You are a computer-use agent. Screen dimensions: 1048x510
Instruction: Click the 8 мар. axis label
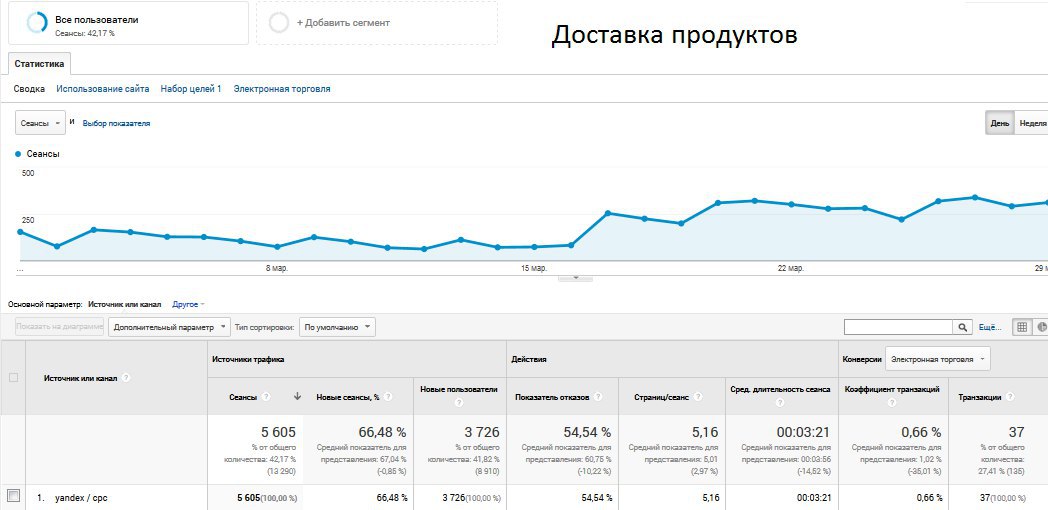[x=277, y=268]
